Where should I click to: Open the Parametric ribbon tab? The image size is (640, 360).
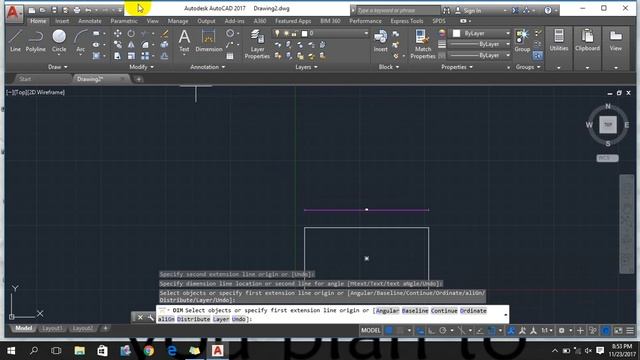[x=124, y=21]
